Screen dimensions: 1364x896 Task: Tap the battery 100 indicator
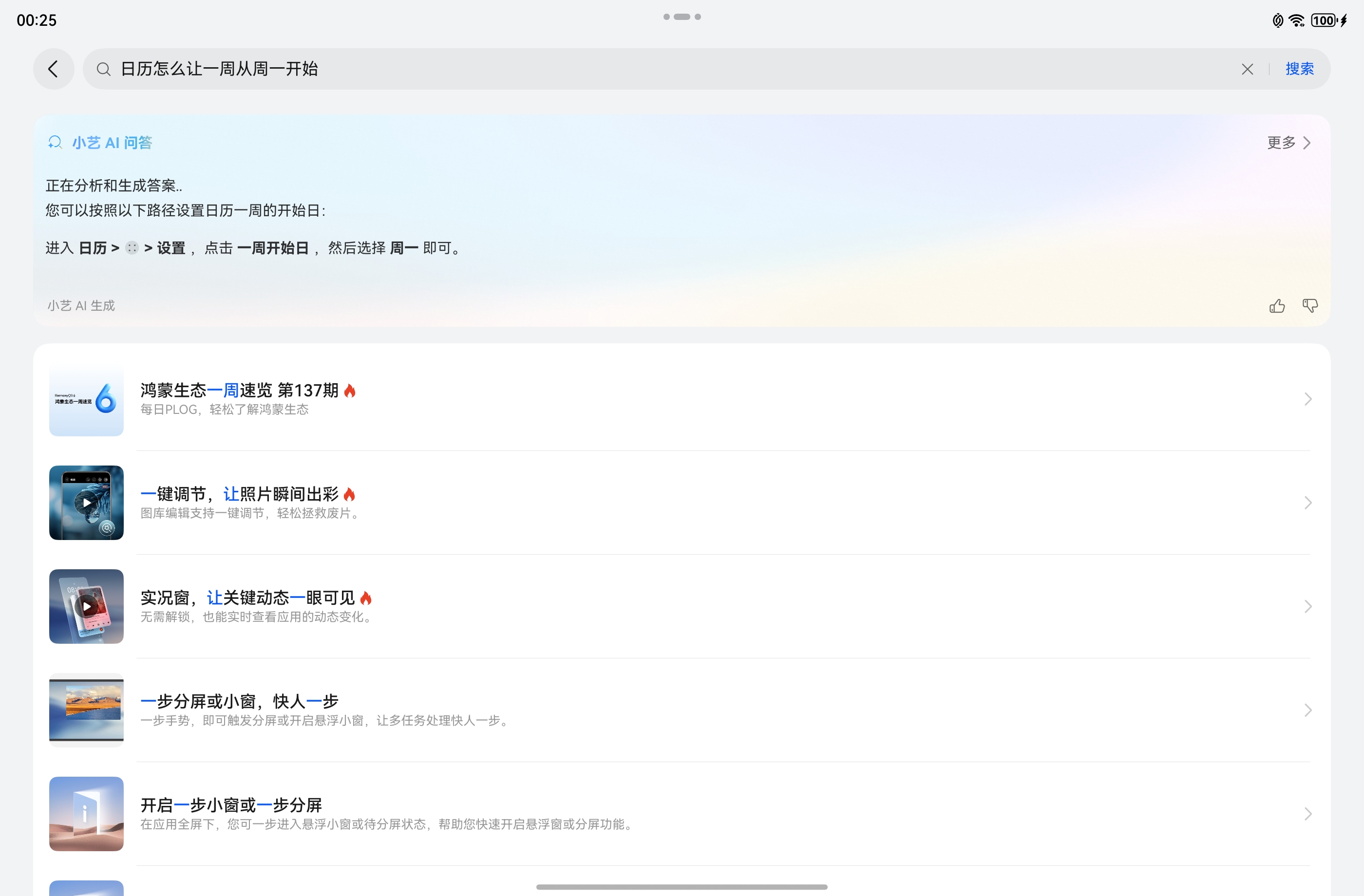[1324, 20]
